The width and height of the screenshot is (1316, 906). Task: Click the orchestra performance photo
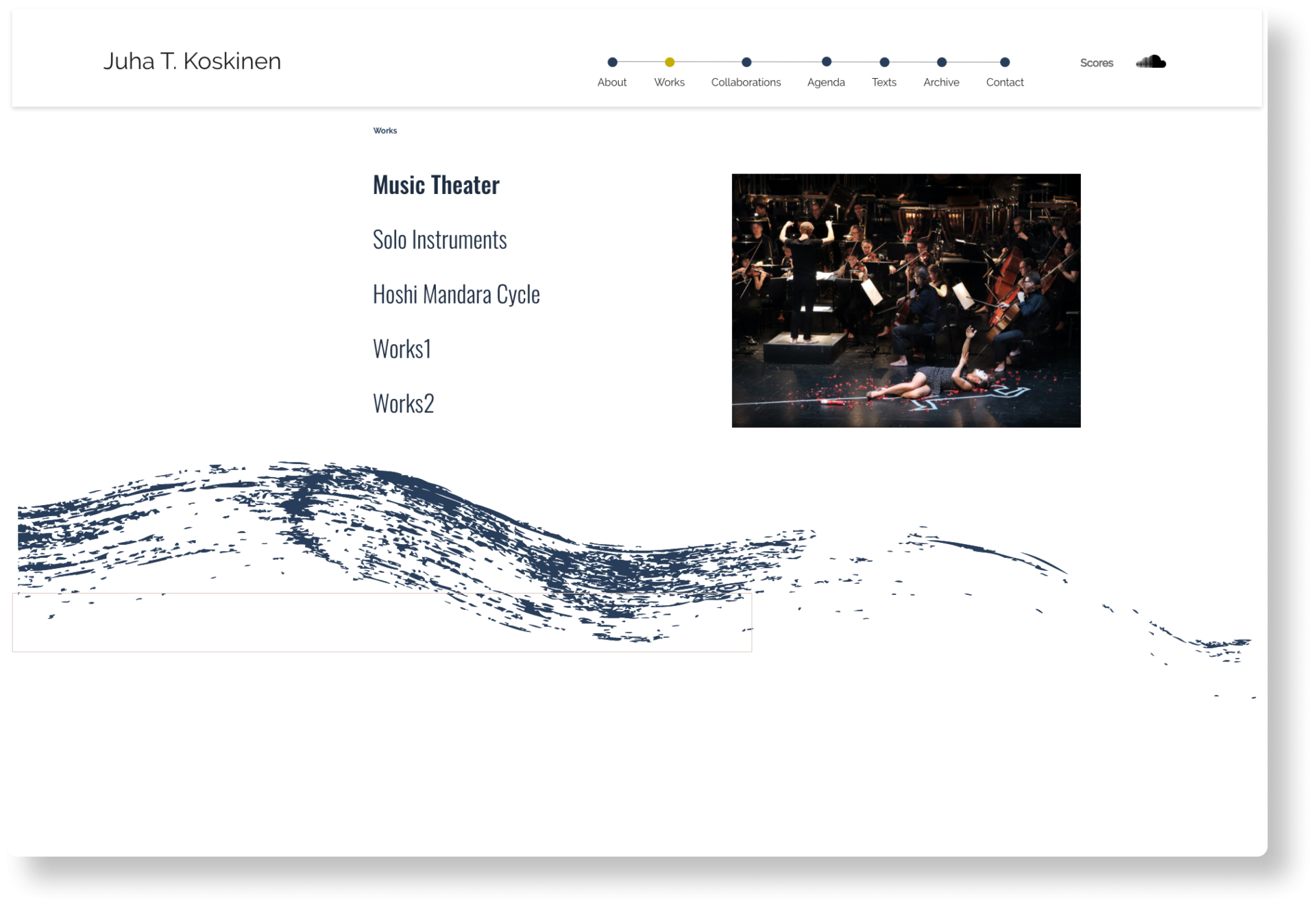pyautogui.click(x=906, y=301)
